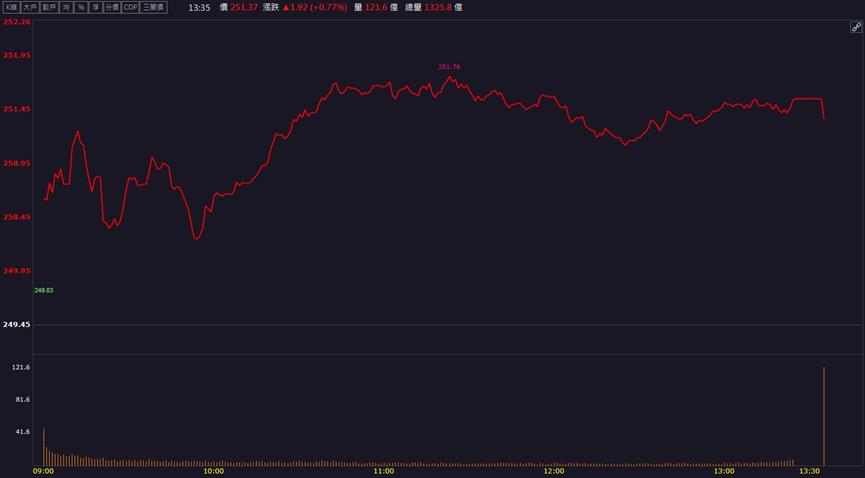
Task: Toggle the CDP levels button
Action: pos(130,7)
